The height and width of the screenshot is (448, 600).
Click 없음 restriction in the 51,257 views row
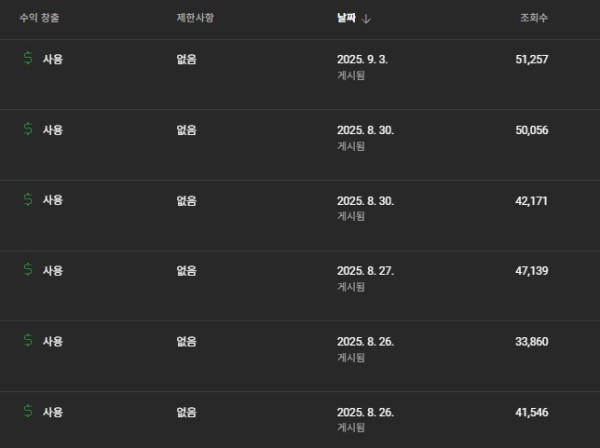[186, 59]
